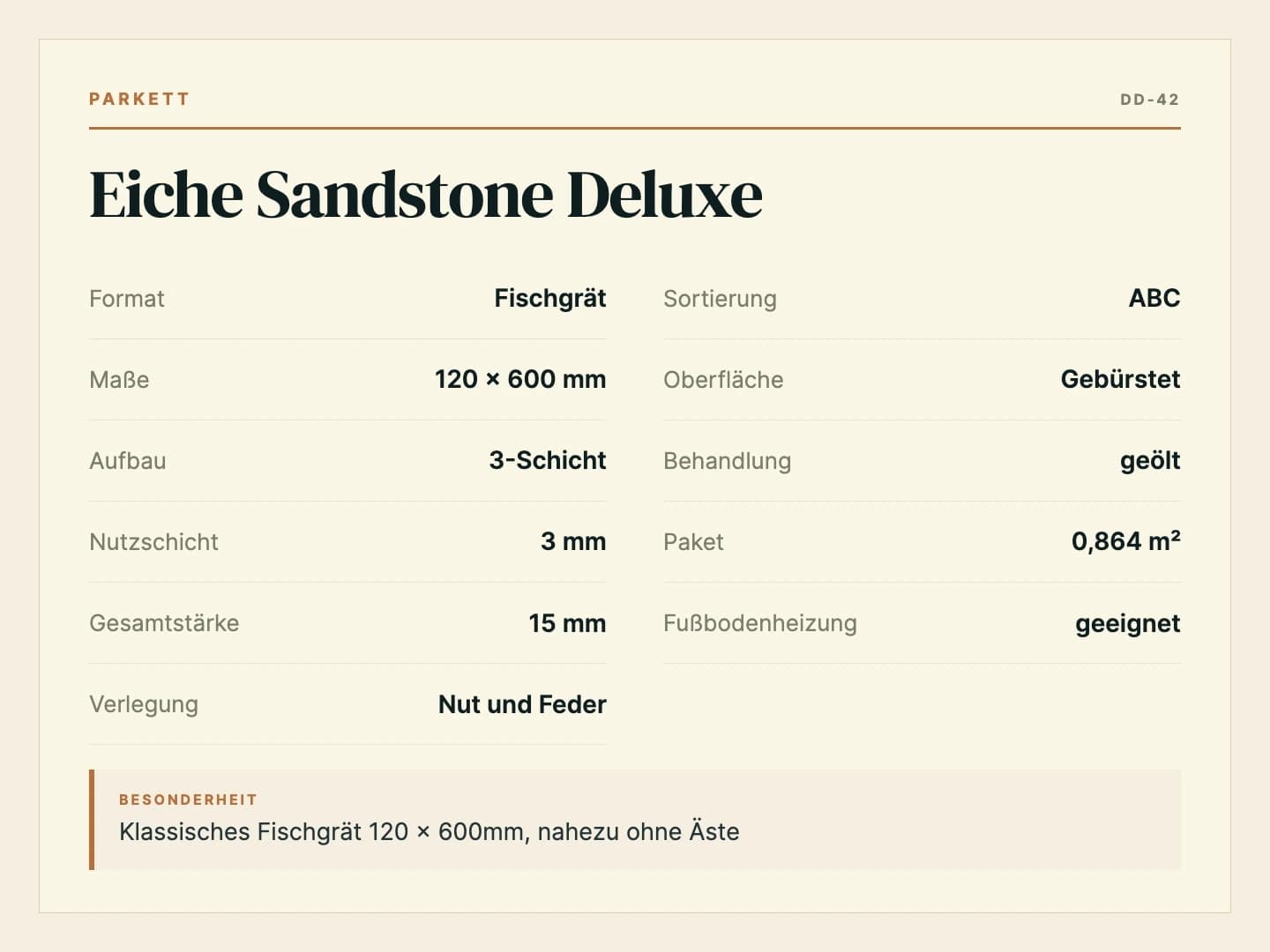Click the Klassisches Fischgrät description text
This screenshot has width=1270, height=952.
pos(430,832)
